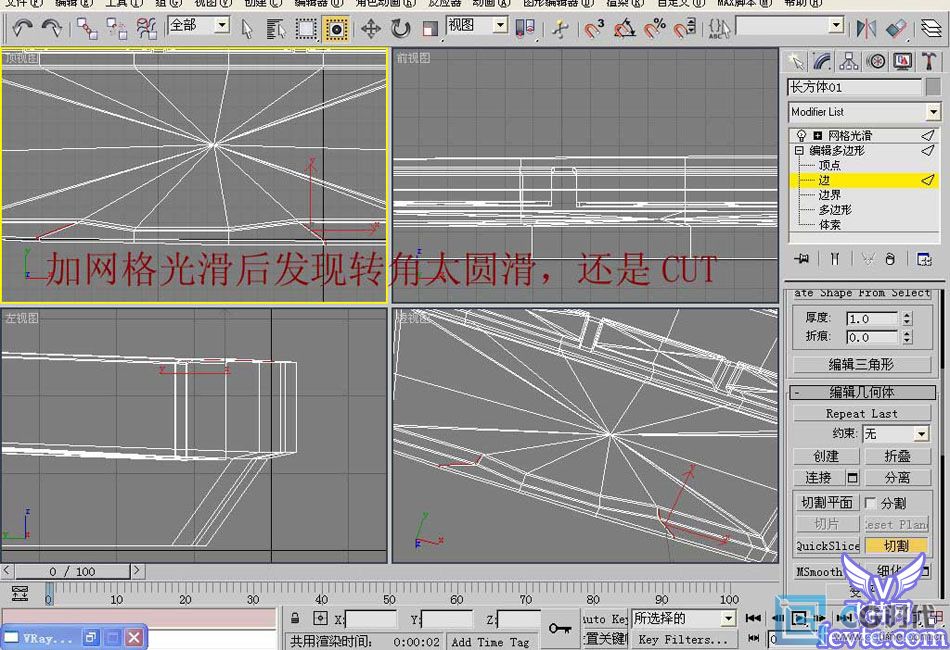
Task: Toggle Window/Crossing selection mode
Action: click(336, 28)
